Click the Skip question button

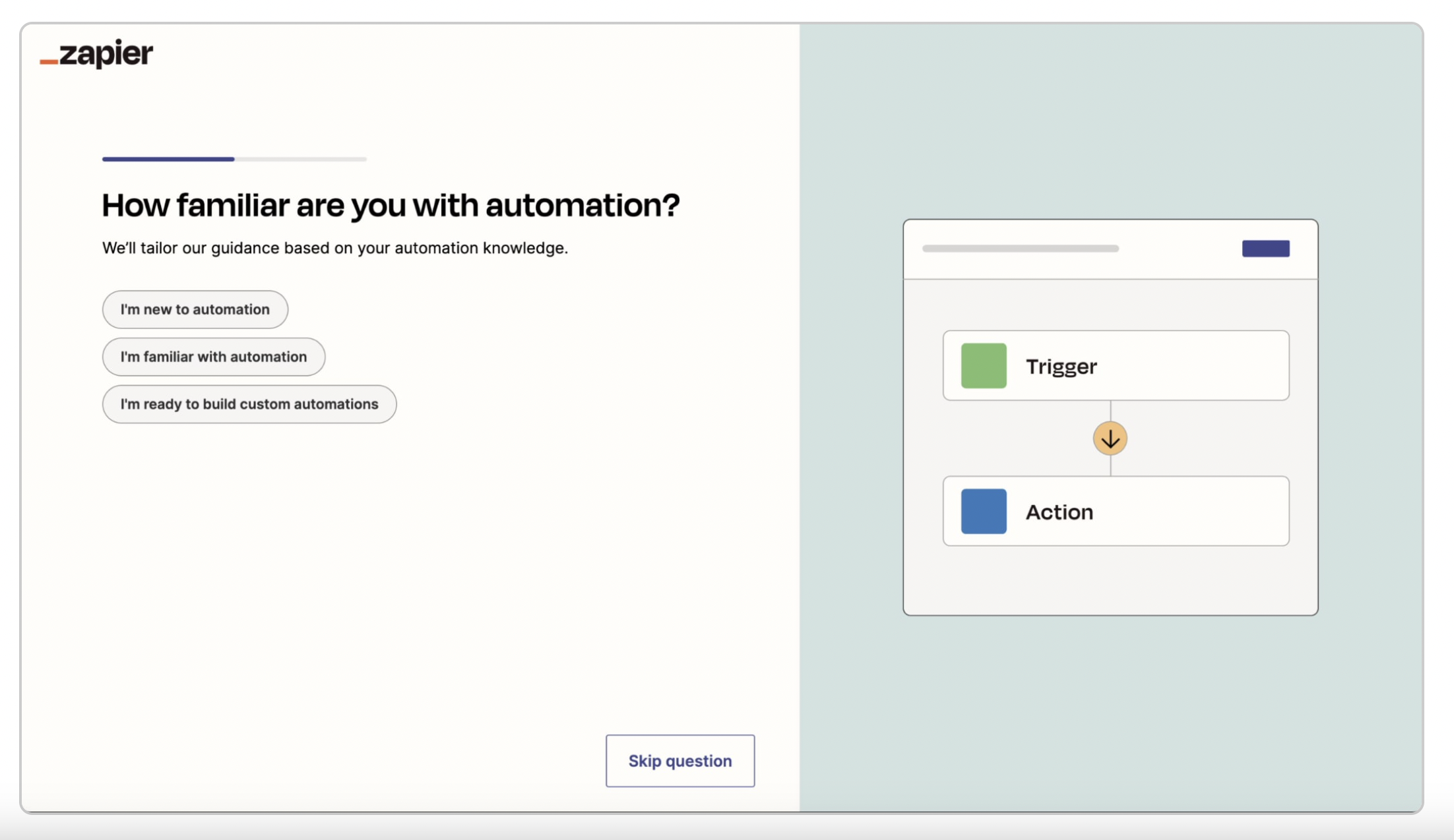click(x=680, y=761)
